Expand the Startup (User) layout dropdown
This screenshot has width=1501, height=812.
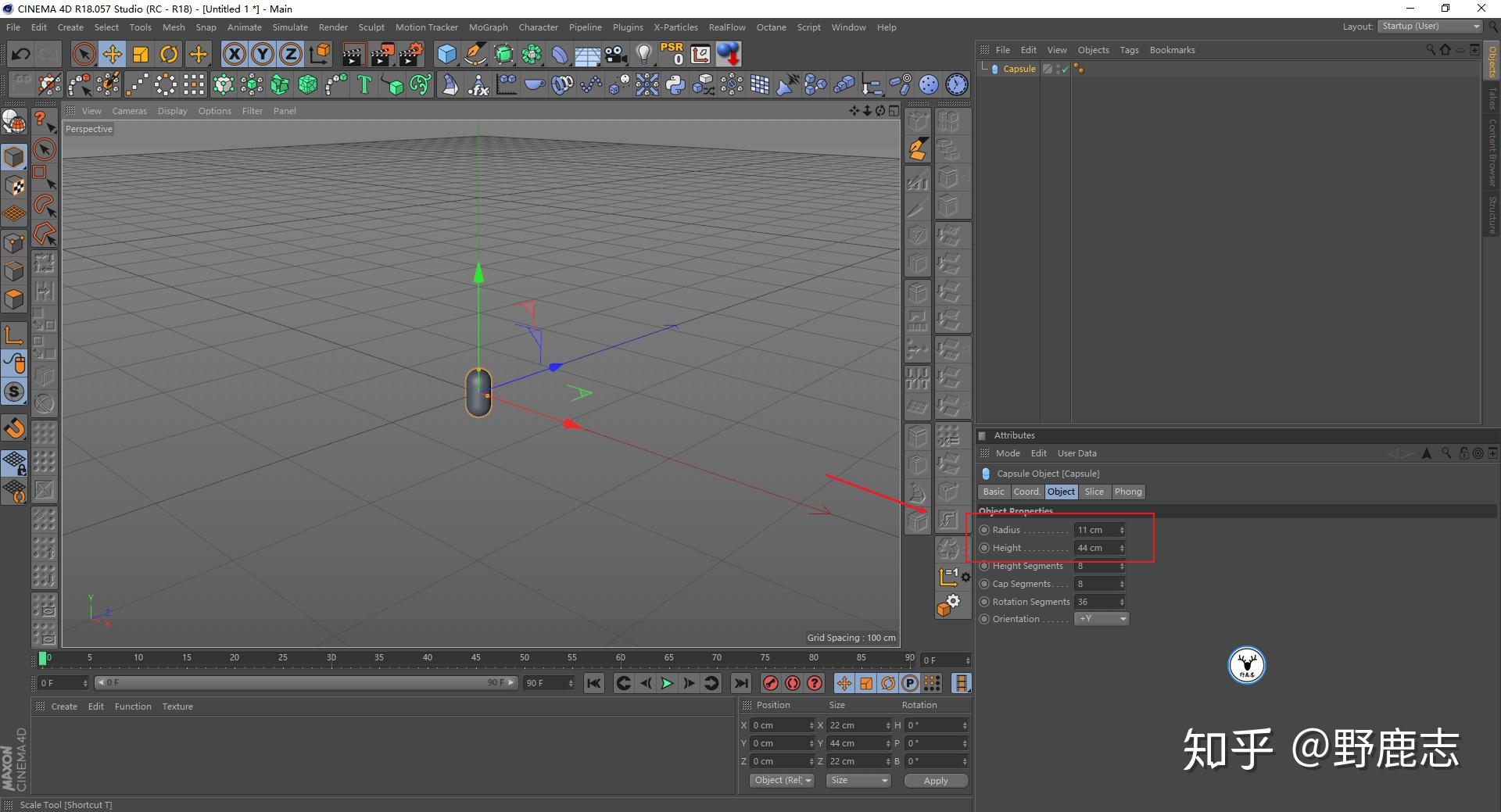click(x=1430, y=27)
